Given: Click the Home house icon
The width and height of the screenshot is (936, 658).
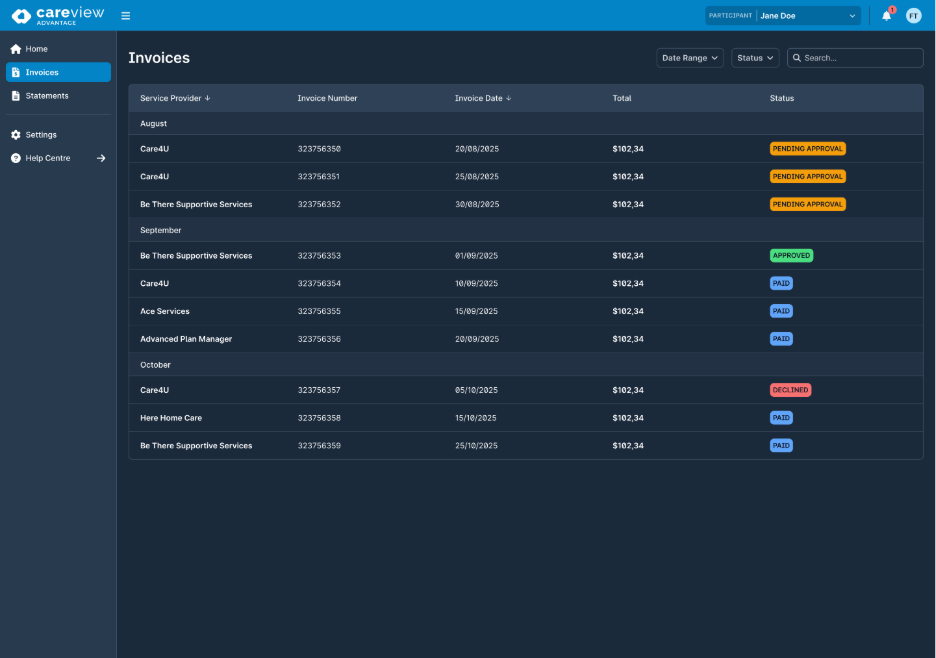Looking at the screenshot, I should 16,49.
